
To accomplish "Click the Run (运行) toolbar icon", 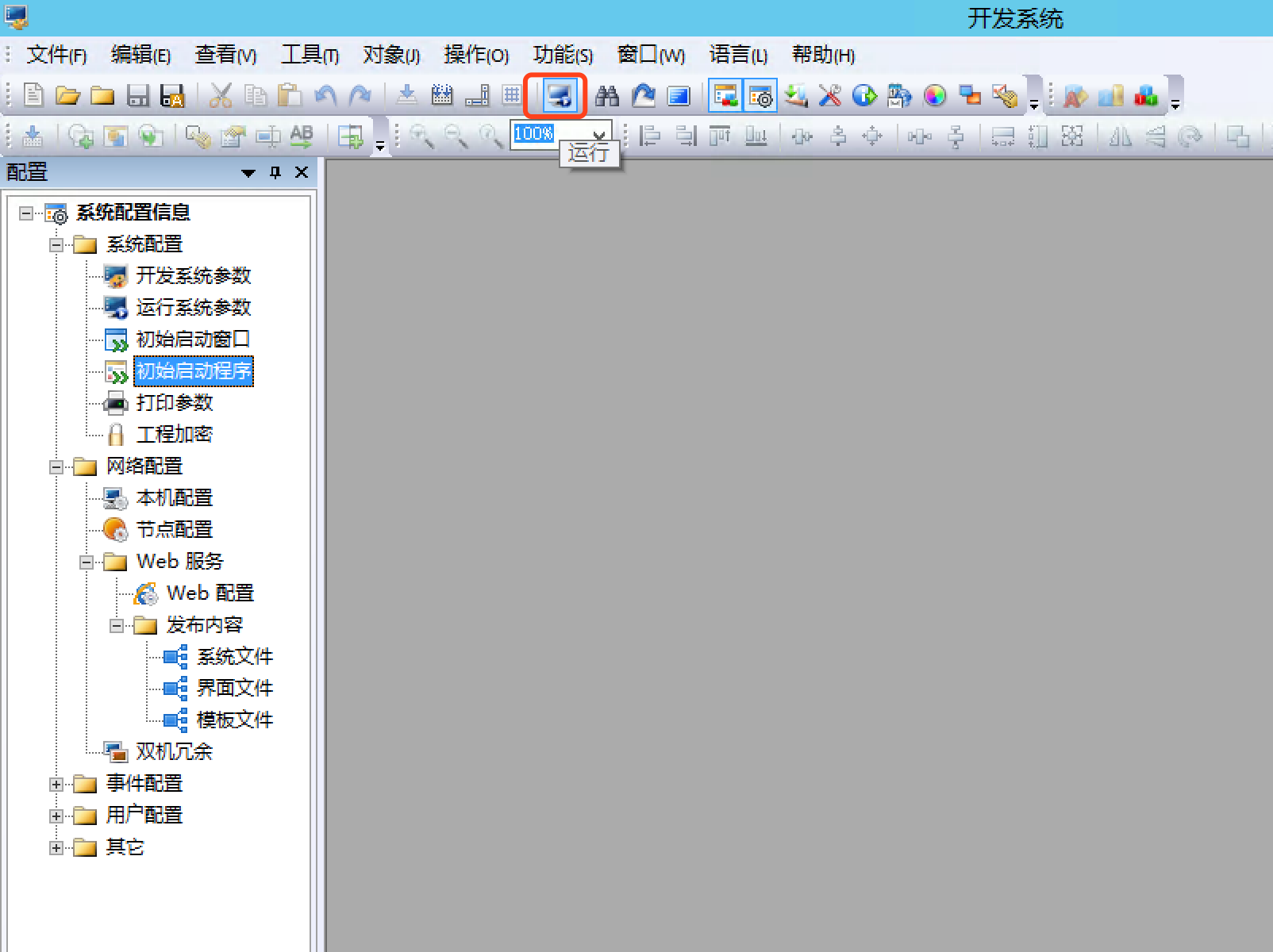I will tap(558, 96).
